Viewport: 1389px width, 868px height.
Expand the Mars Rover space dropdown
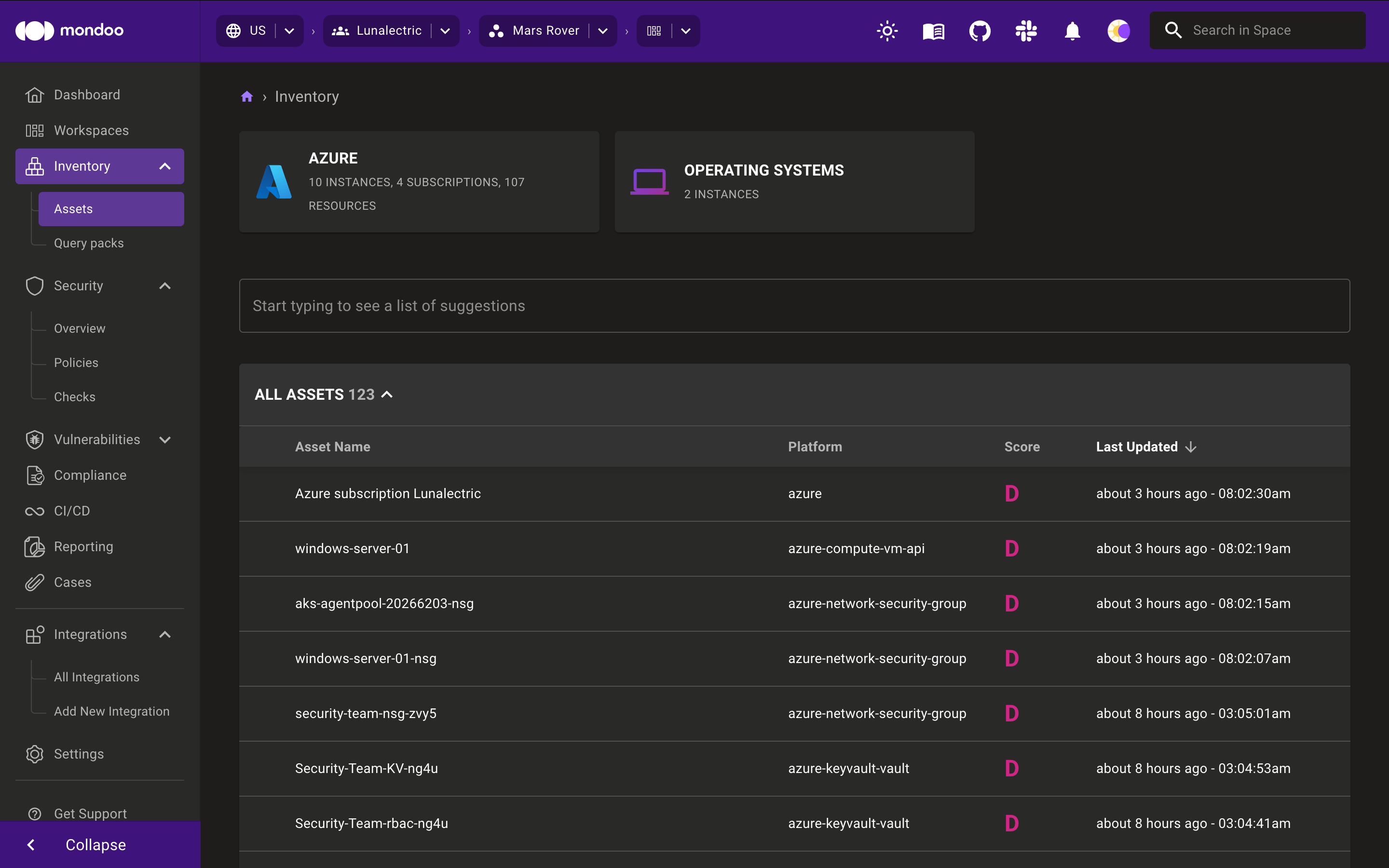tap(601, 30)
